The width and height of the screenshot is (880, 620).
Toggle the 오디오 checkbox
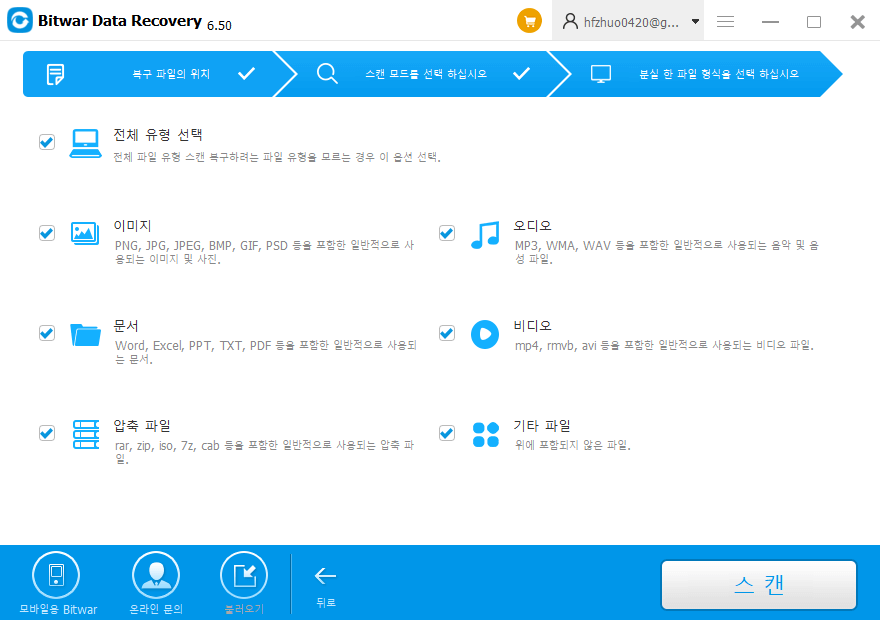[447, 233]
